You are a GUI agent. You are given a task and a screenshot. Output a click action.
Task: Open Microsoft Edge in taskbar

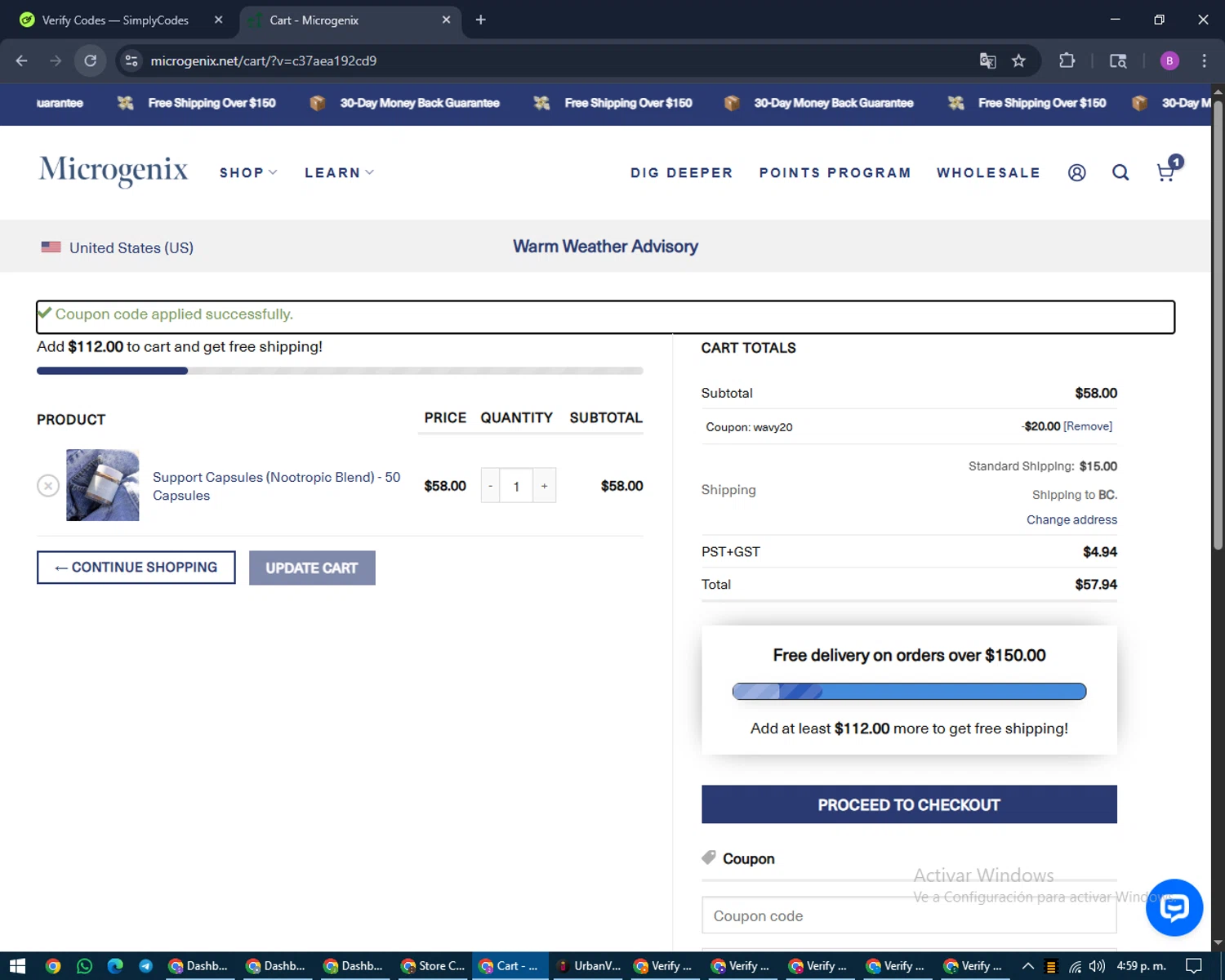pyautogui.click(x=115, y=966)
